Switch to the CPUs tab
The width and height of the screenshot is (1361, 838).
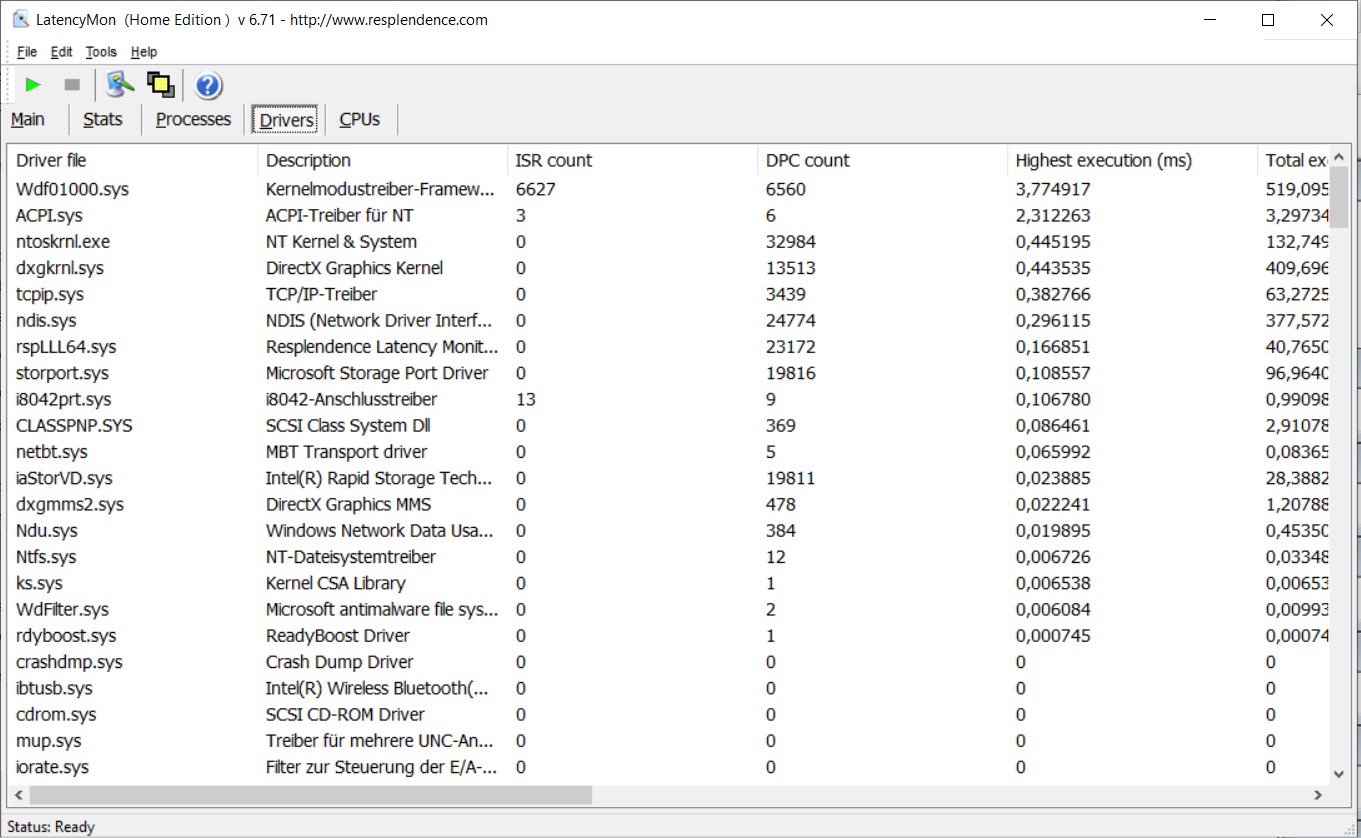click(360, 119)
